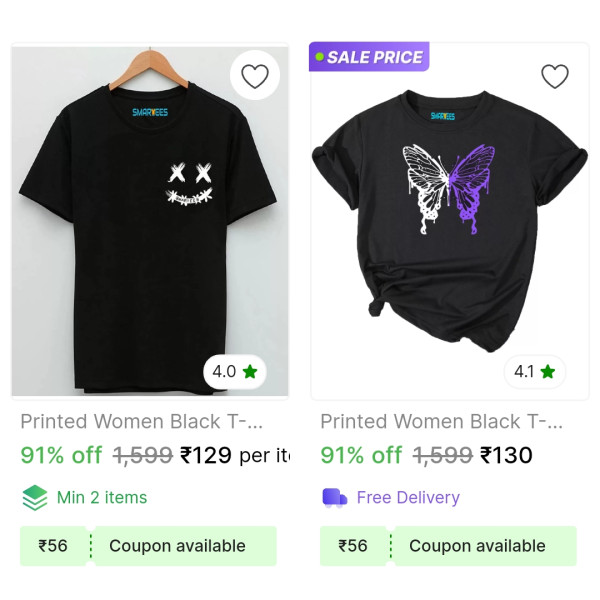Click the Min 2 items label
The width and height of the screenshot is (600, 600).
coord(102,497)
